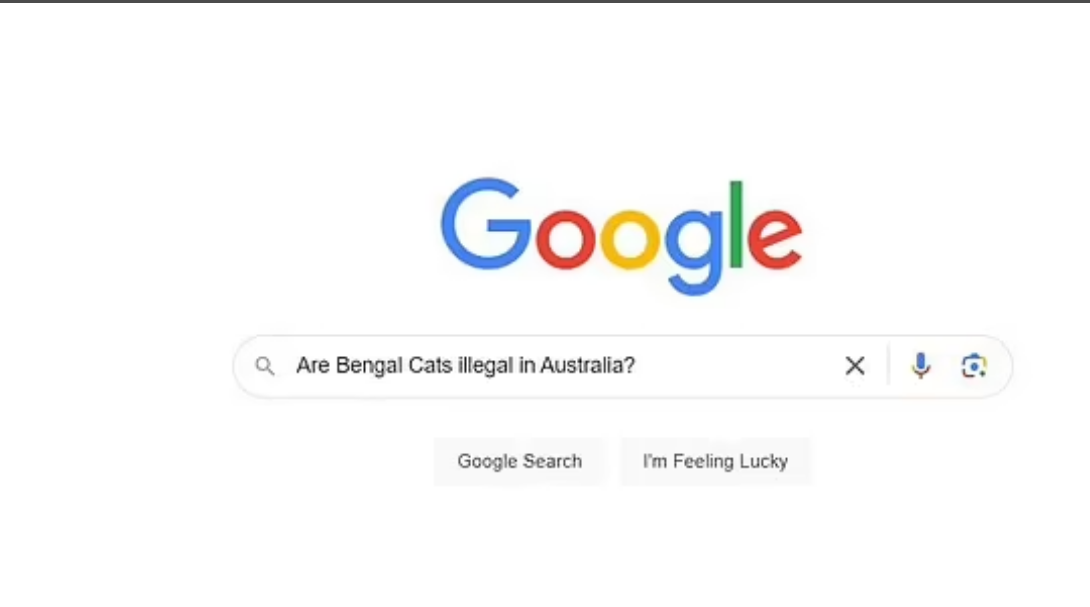Click the blue capital G in logo
Viewport: 1090px width, 607px height.
click(486, 223)
